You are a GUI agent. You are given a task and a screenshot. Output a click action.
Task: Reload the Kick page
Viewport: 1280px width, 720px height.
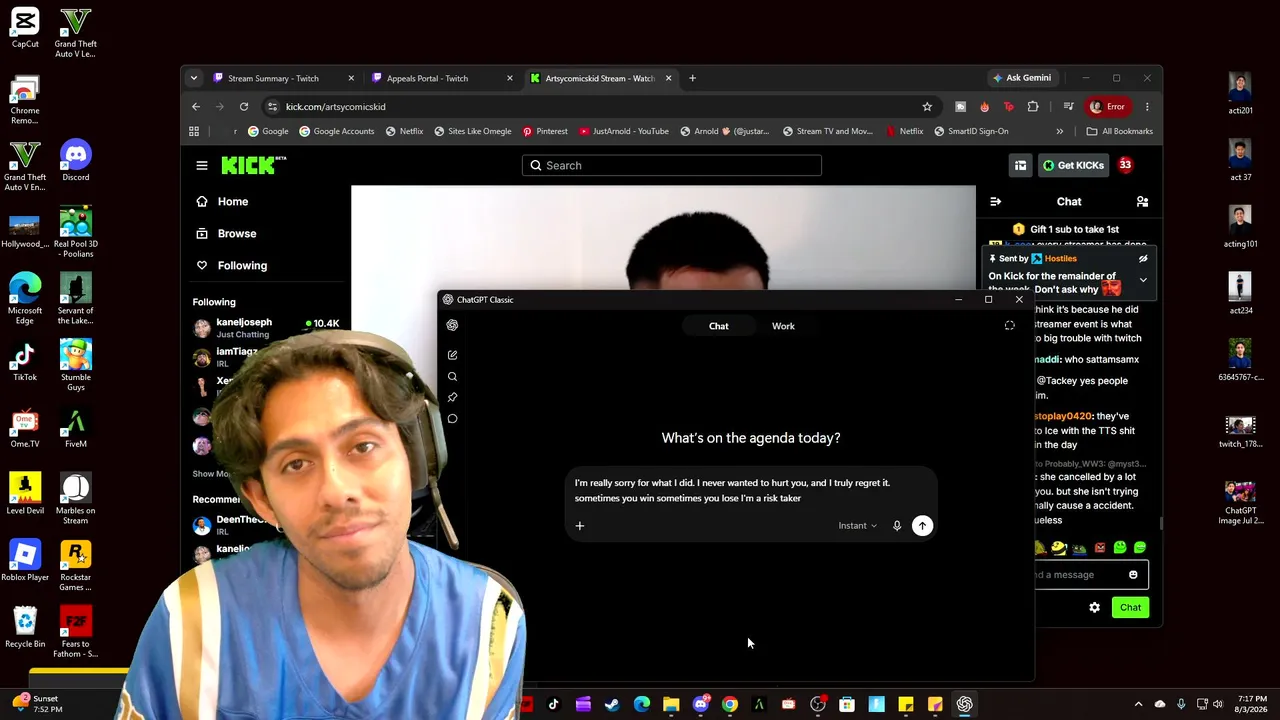pos(244,107)
